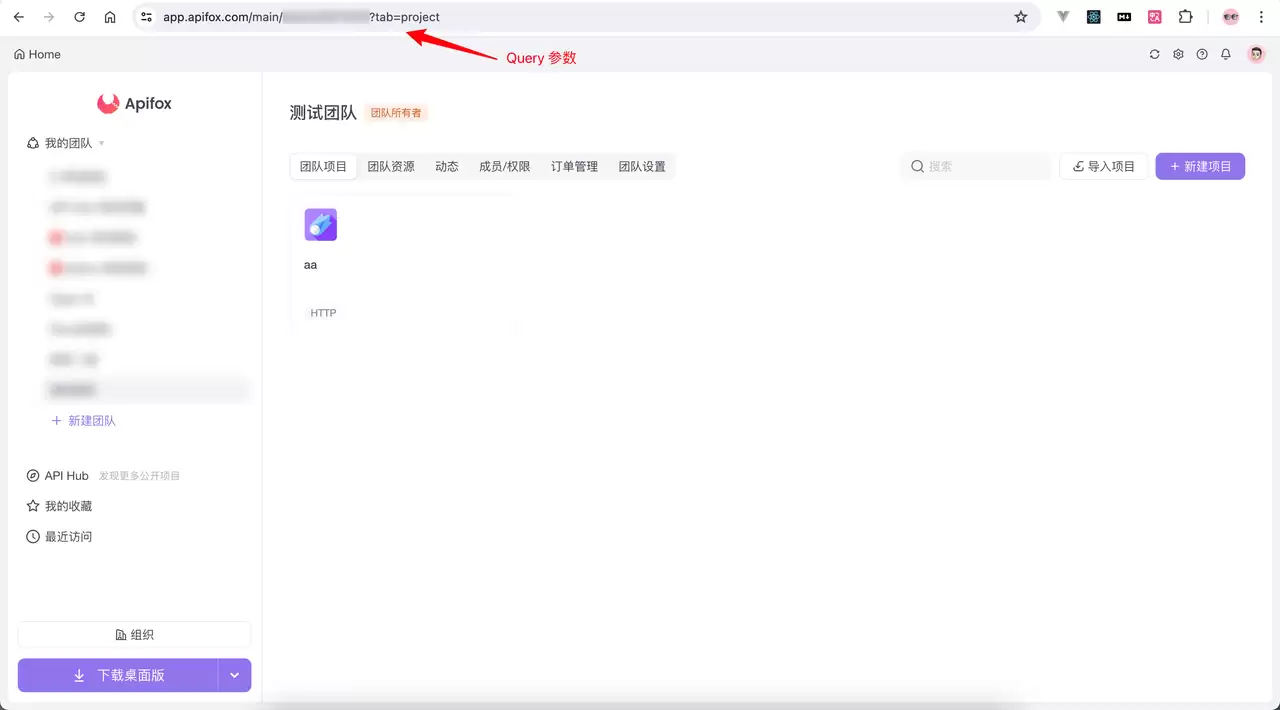
Task: Switch to the 订单管理 tab
Action: click(574, 167)
